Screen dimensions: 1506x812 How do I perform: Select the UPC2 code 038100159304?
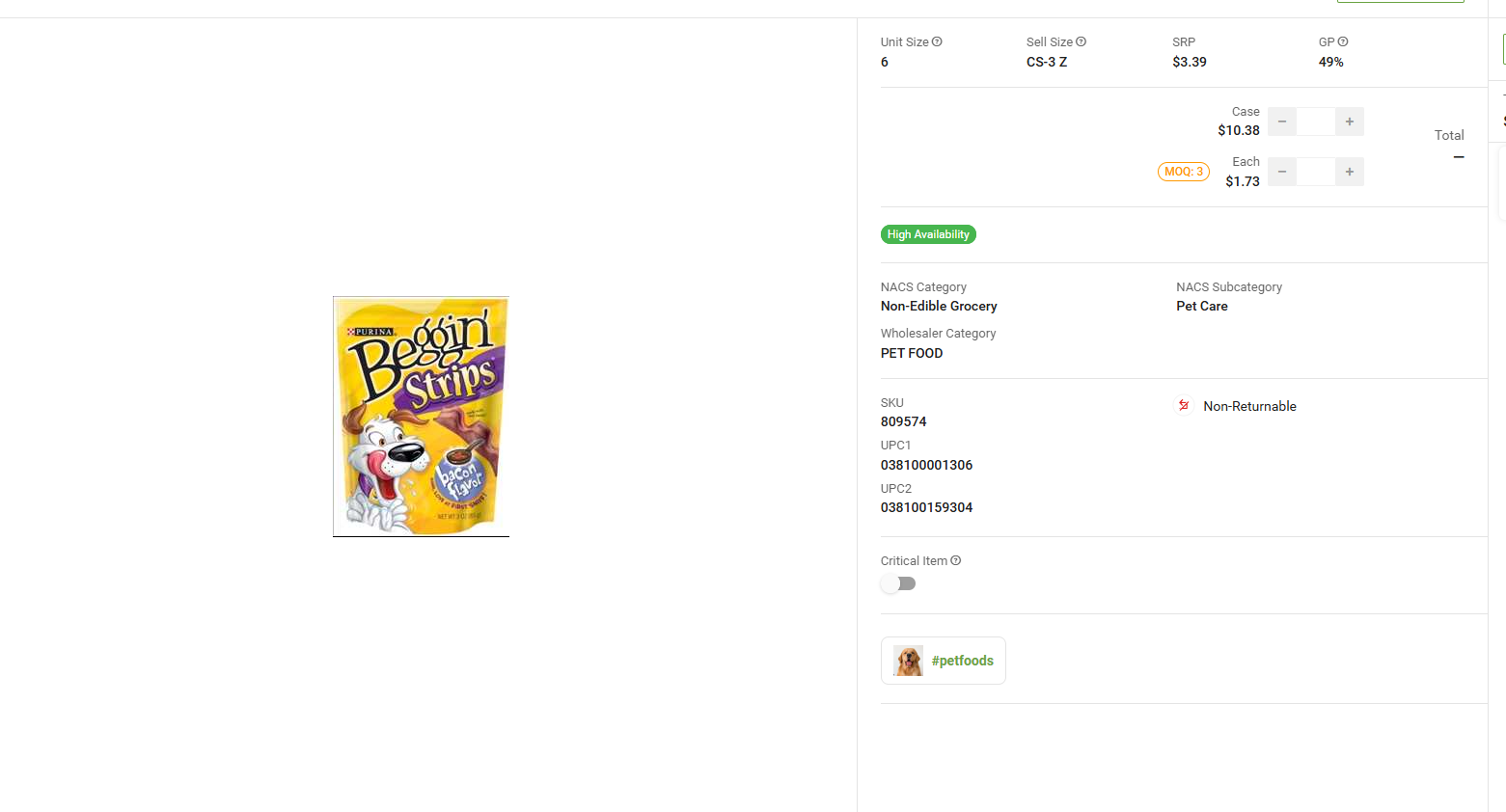(x=926, y=507)
